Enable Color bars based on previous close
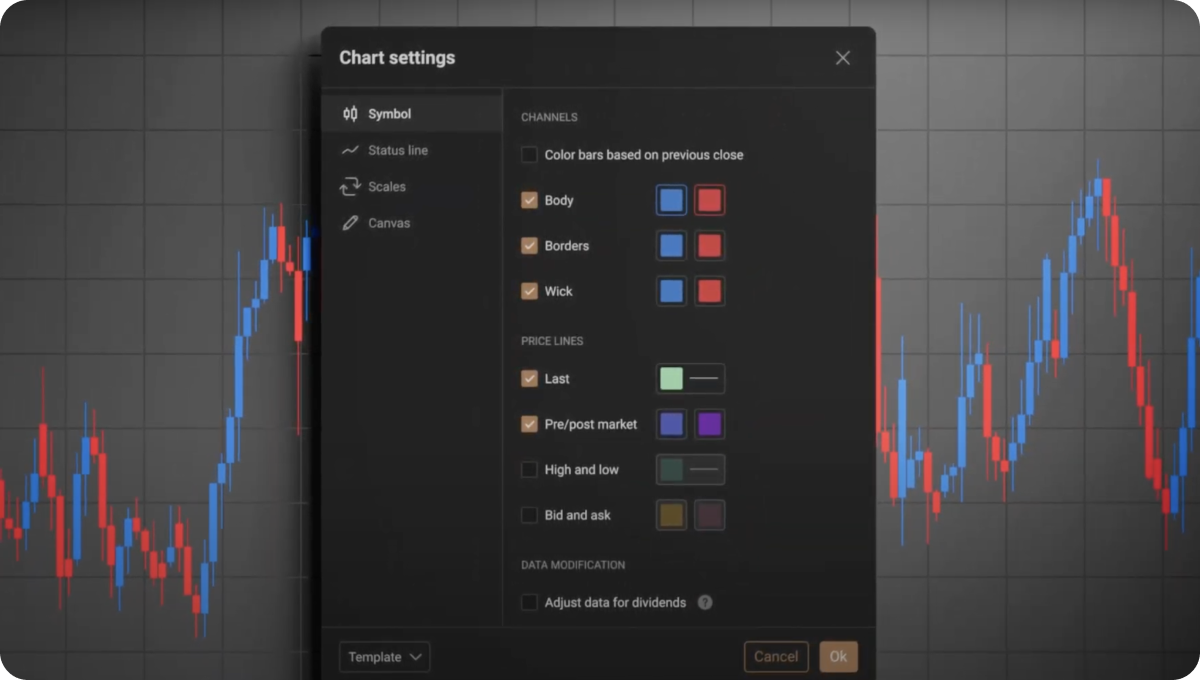This screenshot has width=1200, height=680. click(529, 155)
